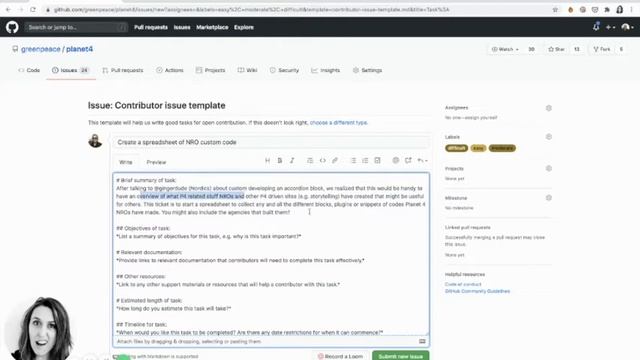Image resolution: width=640 pixels, height=360 pixels.
Task: Click the Record a Loom button
Action: click(x=340, y=356)
